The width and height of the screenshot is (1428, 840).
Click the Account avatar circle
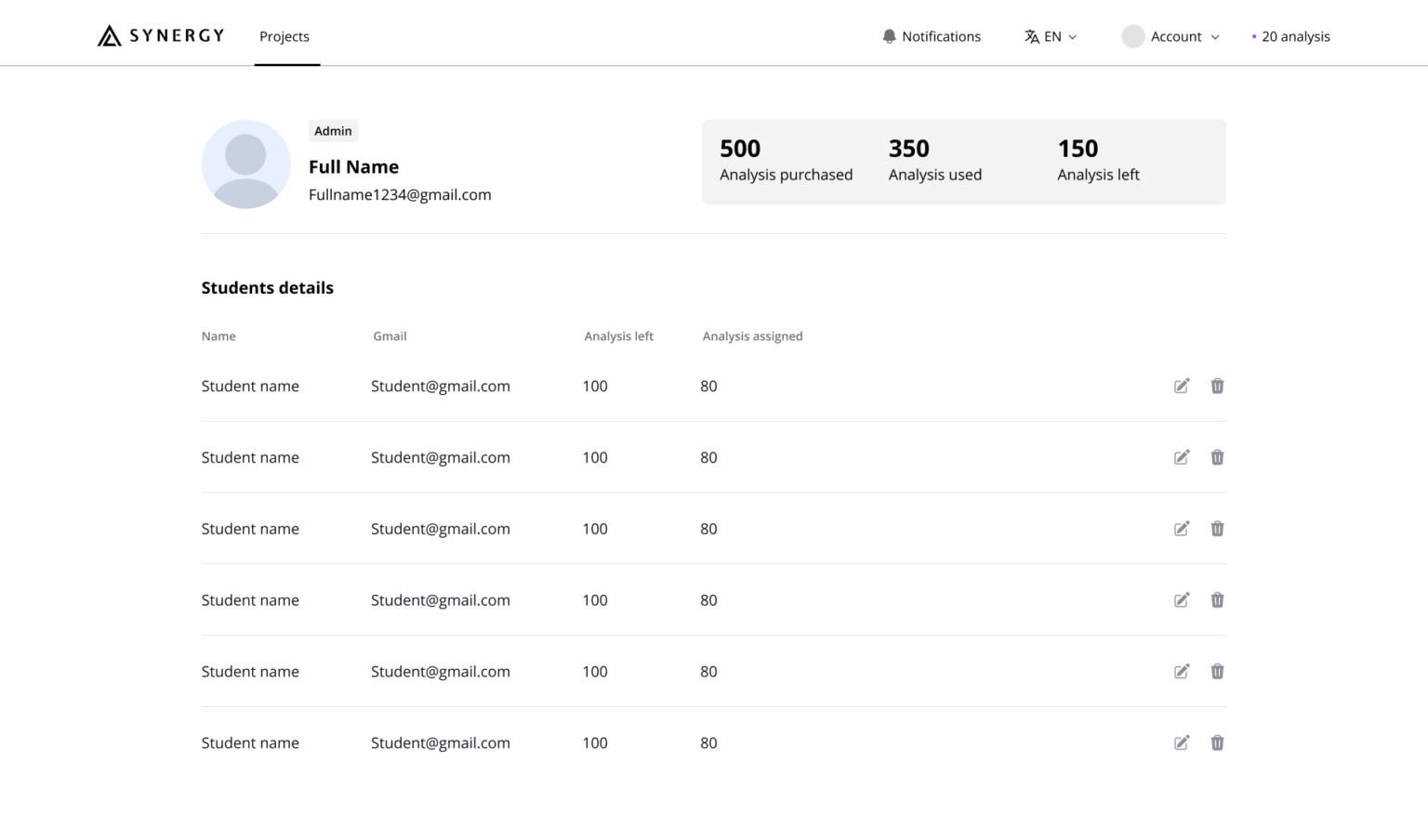click(1132, 36)
